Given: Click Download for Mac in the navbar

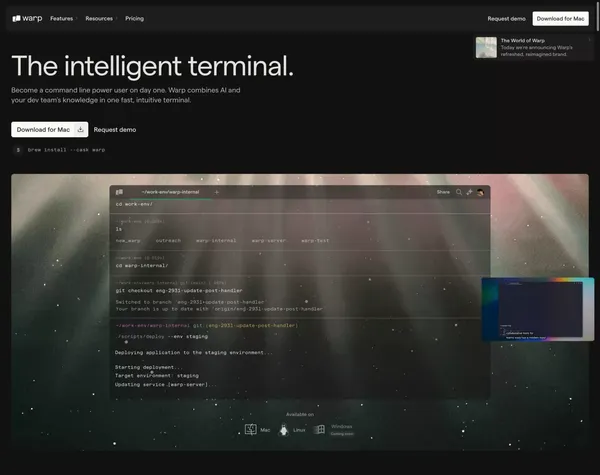Looking at the screenshot, I should (560, 18).
